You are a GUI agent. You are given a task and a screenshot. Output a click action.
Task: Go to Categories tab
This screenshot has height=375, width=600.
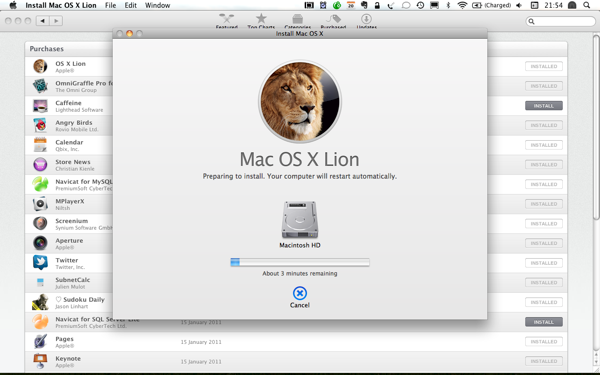pos(297,21)
